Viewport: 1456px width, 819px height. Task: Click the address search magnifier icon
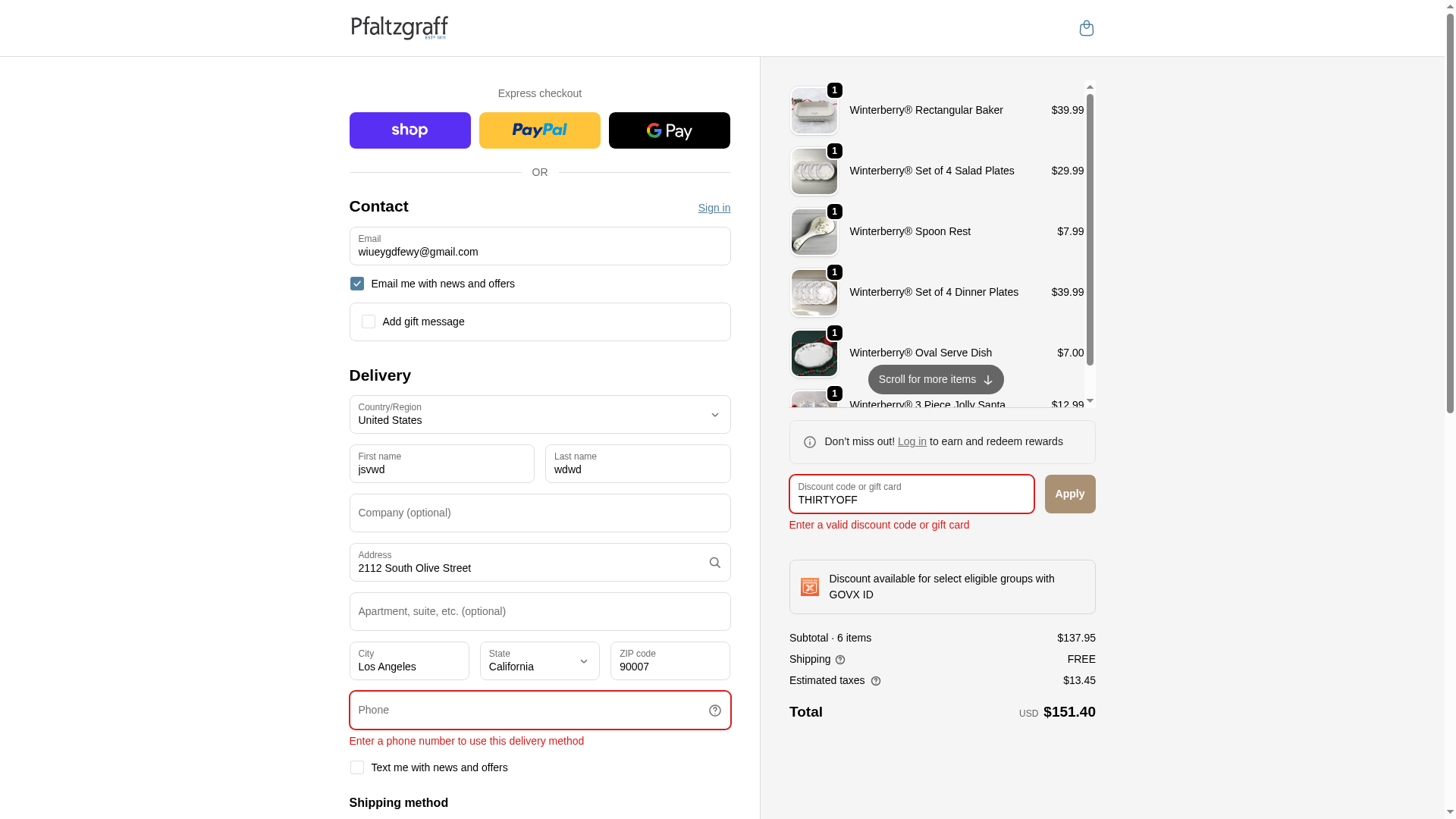[x=714, y=563]
